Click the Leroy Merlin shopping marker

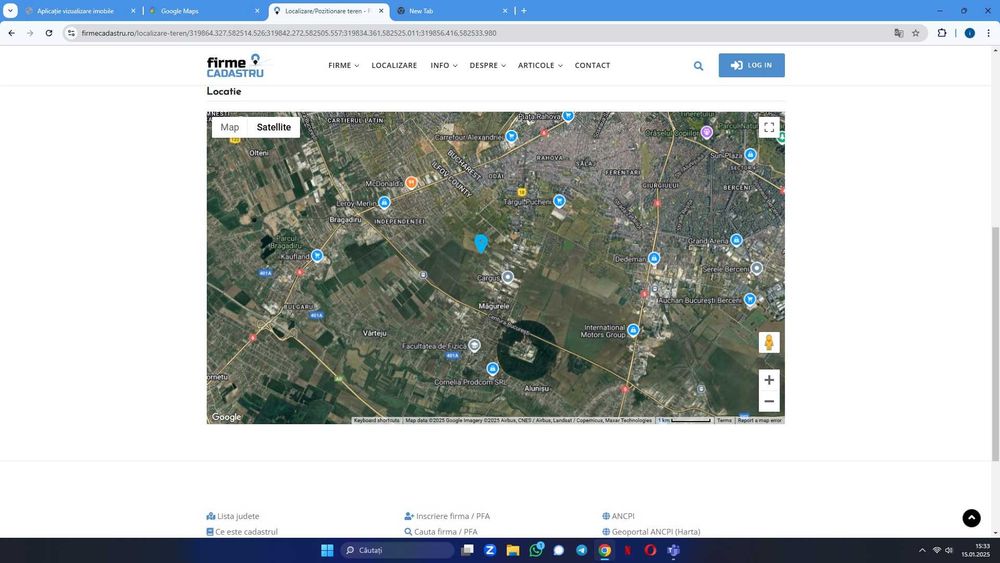[x=384, y=203]
